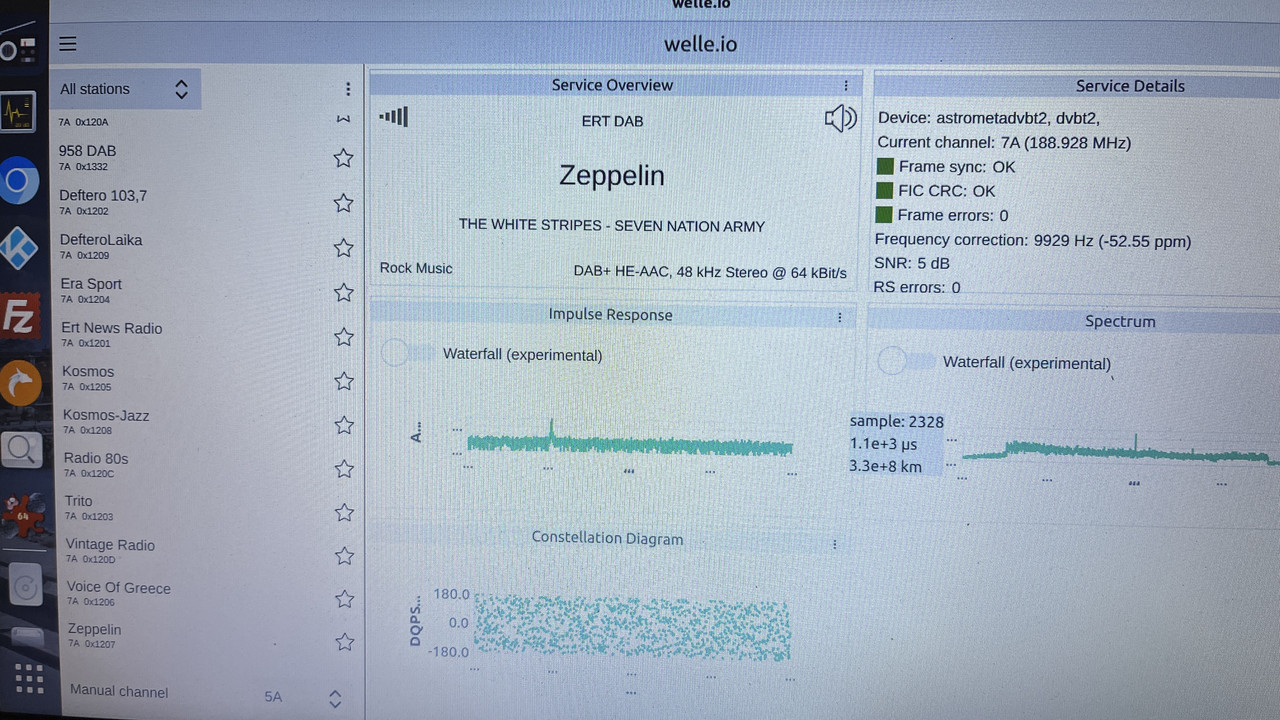
Task: Open the disc dock icon
Action: point(25,586)
